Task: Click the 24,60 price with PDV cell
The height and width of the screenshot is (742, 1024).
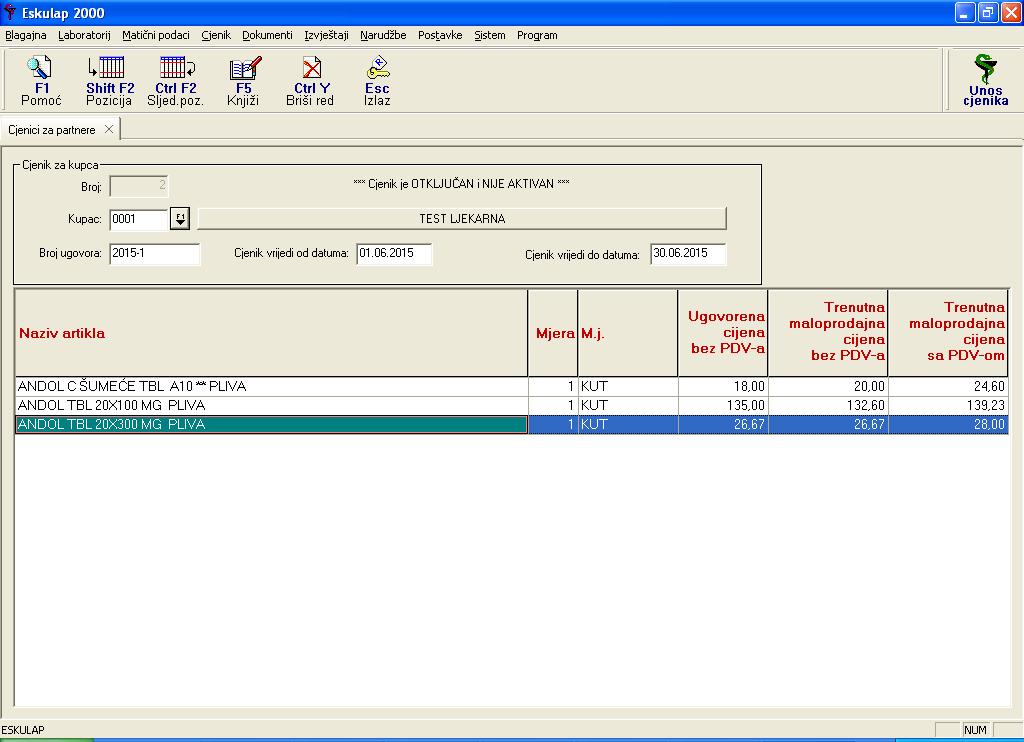Action: [x=948, y=386]
